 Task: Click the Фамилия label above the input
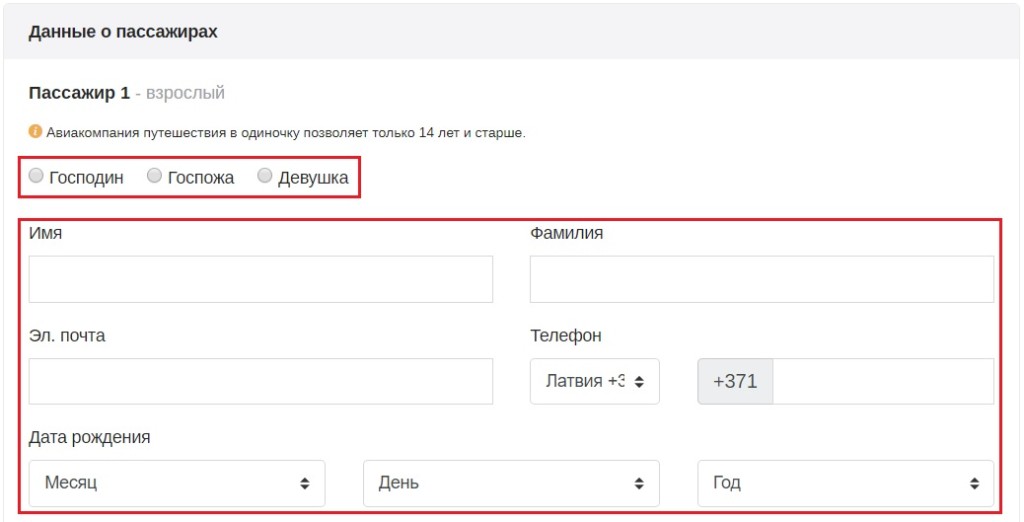(x=567, y=233)
